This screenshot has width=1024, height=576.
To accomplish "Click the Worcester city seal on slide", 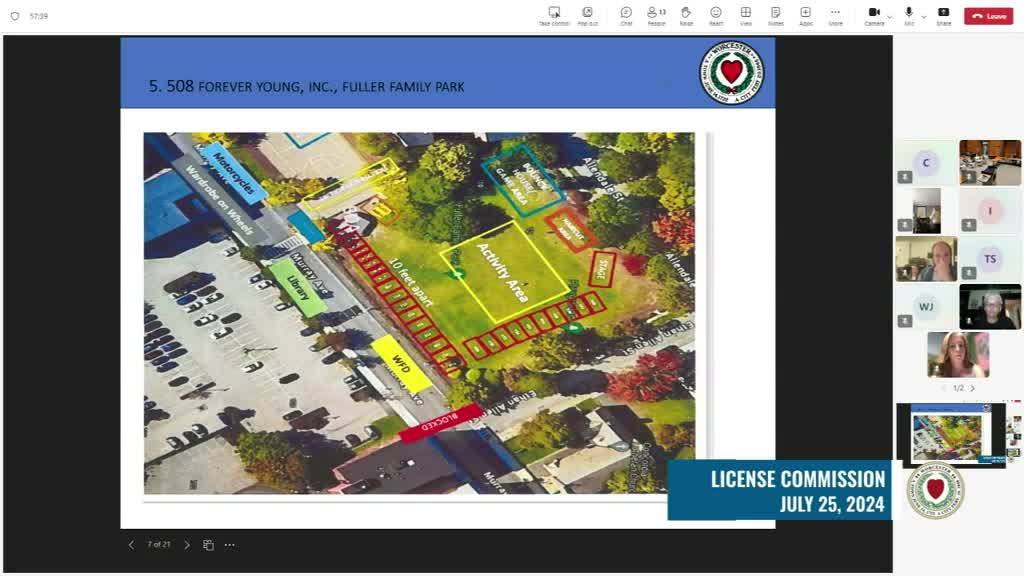I will 731,72.
